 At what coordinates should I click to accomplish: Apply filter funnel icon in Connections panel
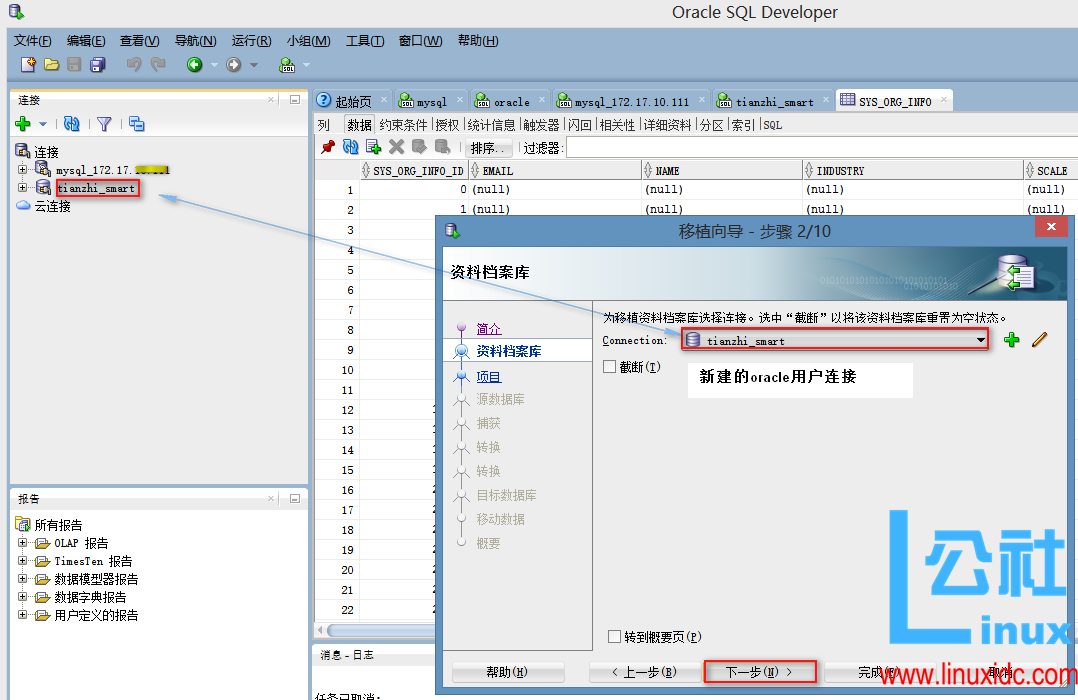104,124
